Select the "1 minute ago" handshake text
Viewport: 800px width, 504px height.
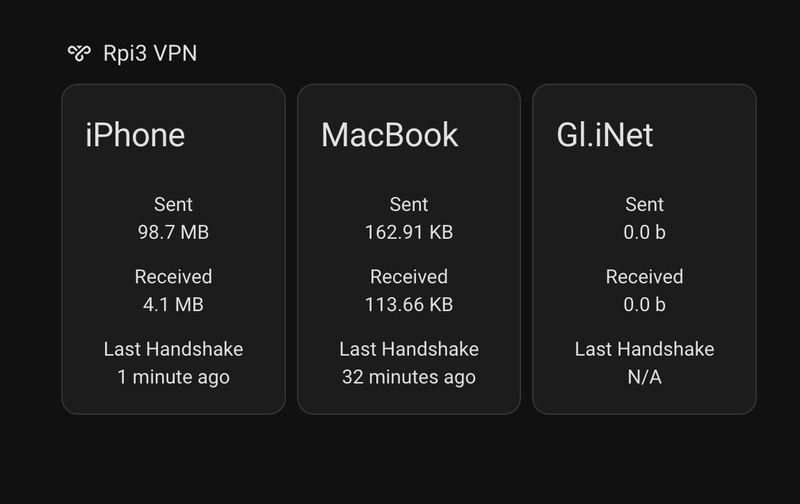pos(173,377)
